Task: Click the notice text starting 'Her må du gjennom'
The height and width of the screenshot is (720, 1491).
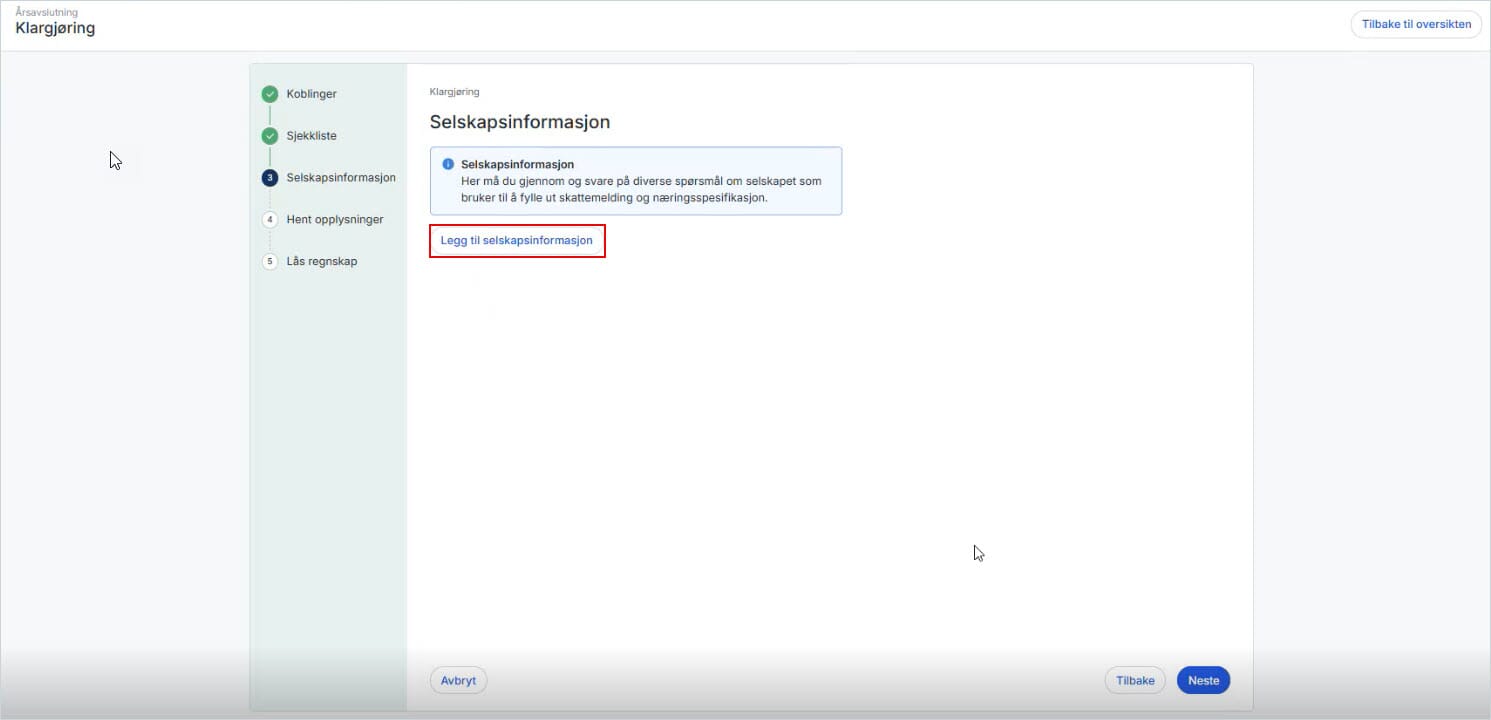Action: pos(641,189)
